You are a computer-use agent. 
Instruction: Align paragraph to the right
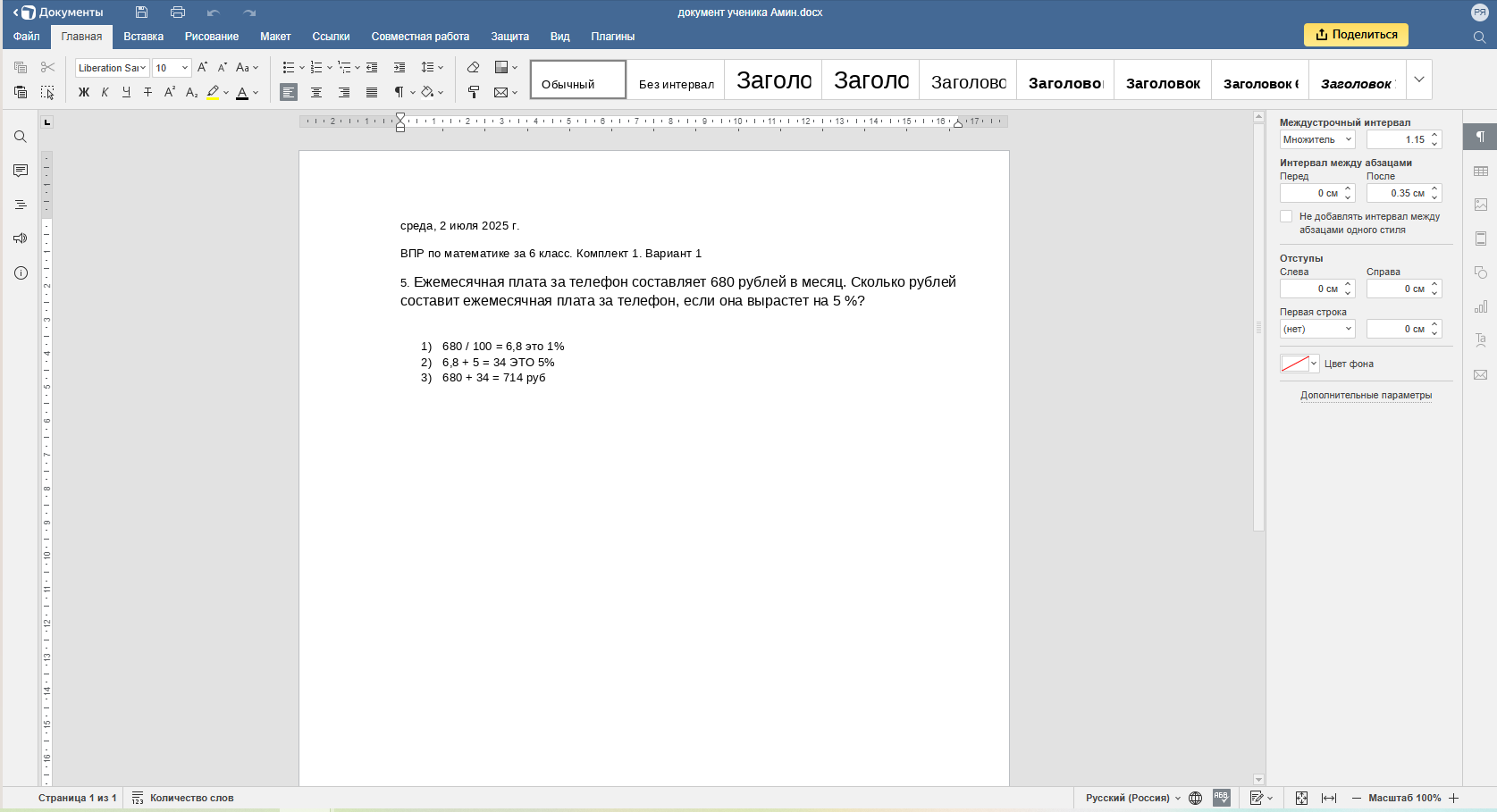344,92
